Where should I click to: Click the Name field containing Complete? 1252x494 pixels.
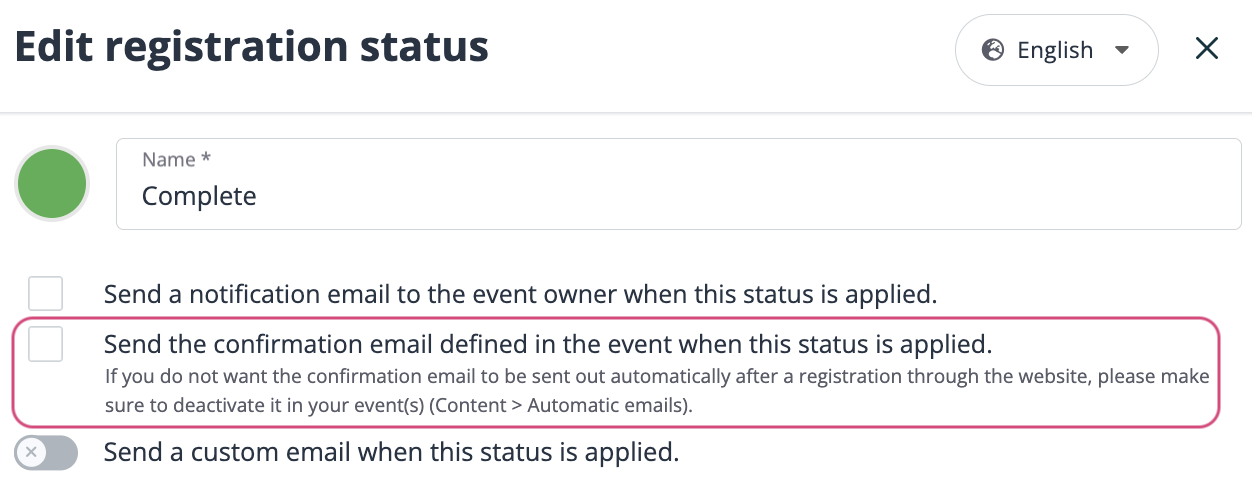679,184
